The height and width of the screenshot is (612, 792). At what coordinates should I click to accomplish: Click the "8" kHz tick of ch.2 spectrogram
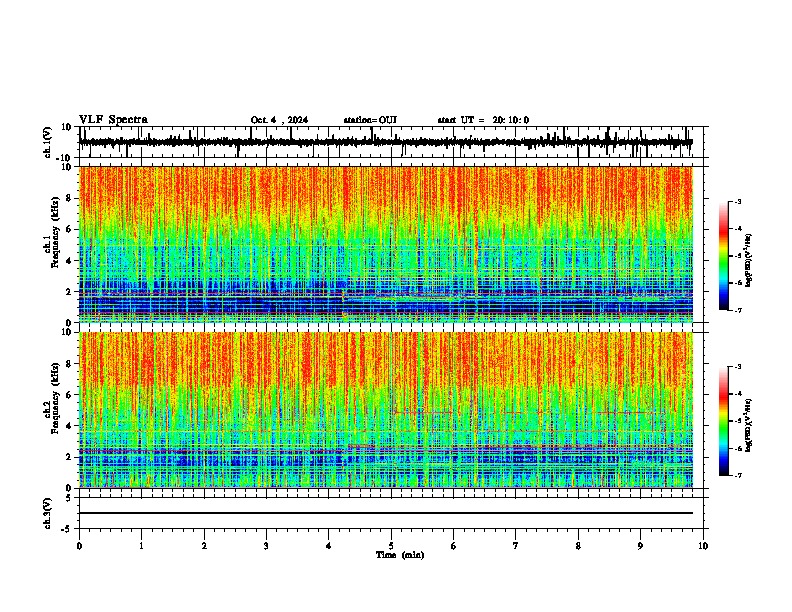[x=70, y=364]
